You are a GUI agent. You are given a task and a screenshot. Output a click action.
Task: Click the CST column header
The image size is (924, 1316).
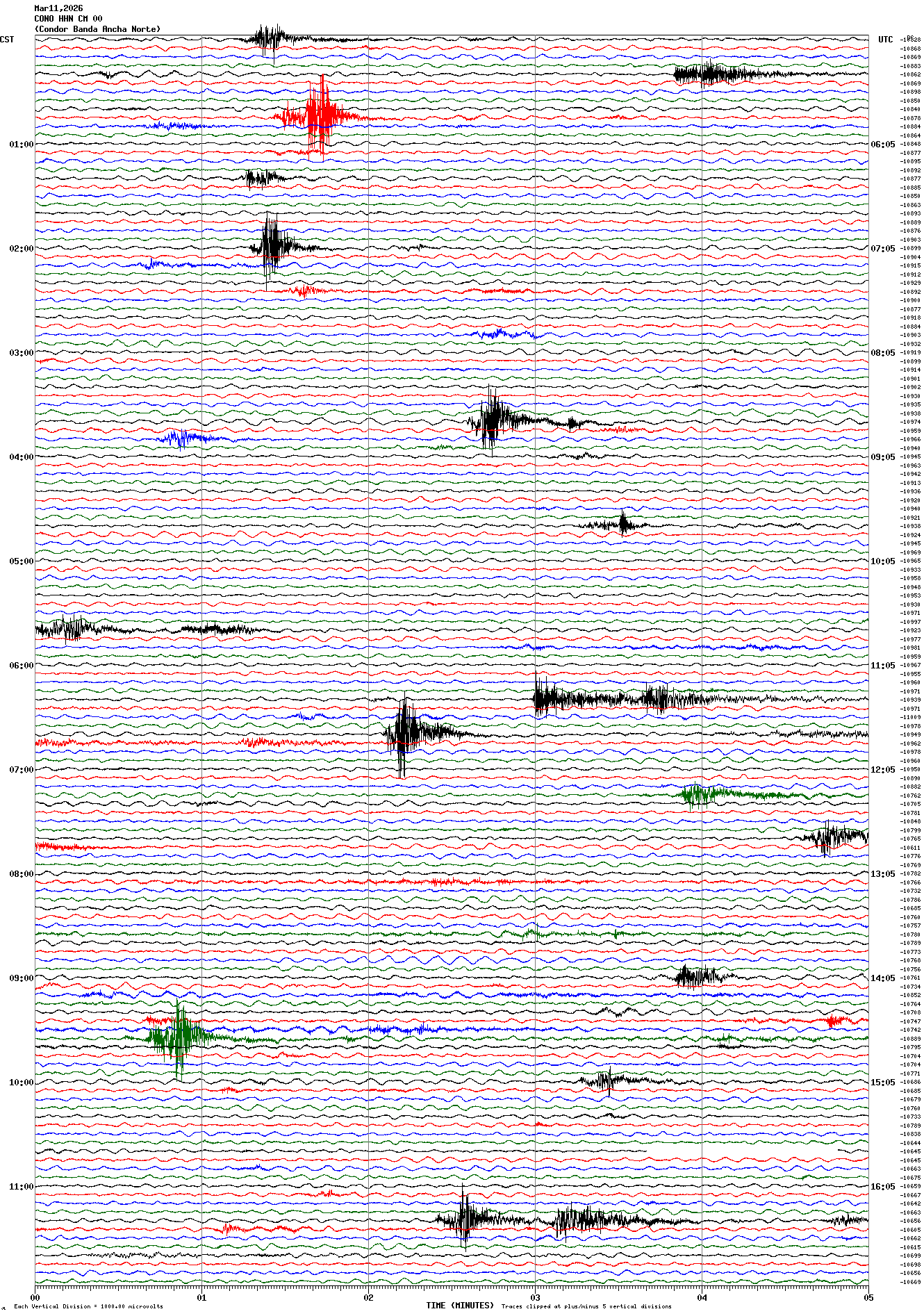click(7, 40)
